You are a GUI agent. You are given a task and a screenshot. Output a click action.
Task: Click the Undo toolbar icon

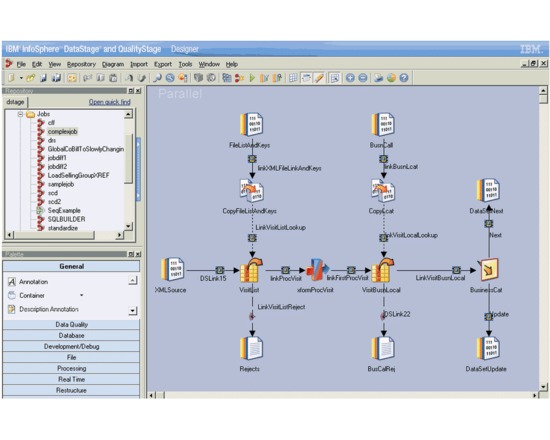pyautogui.click(x=129, y=78)
